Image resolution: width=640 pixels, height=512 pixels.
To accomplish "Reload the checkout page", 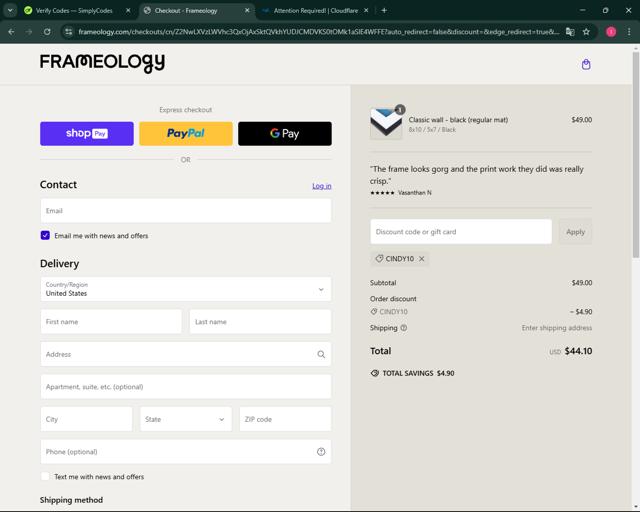I will coord(47,31).
